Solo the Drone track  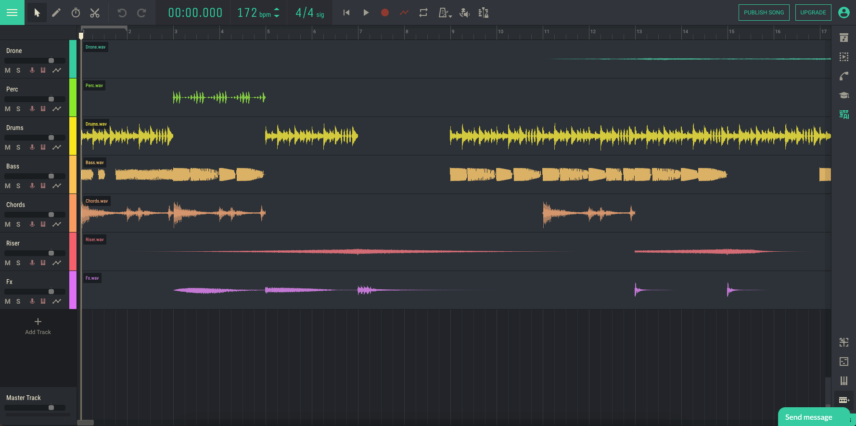point(18,70)
